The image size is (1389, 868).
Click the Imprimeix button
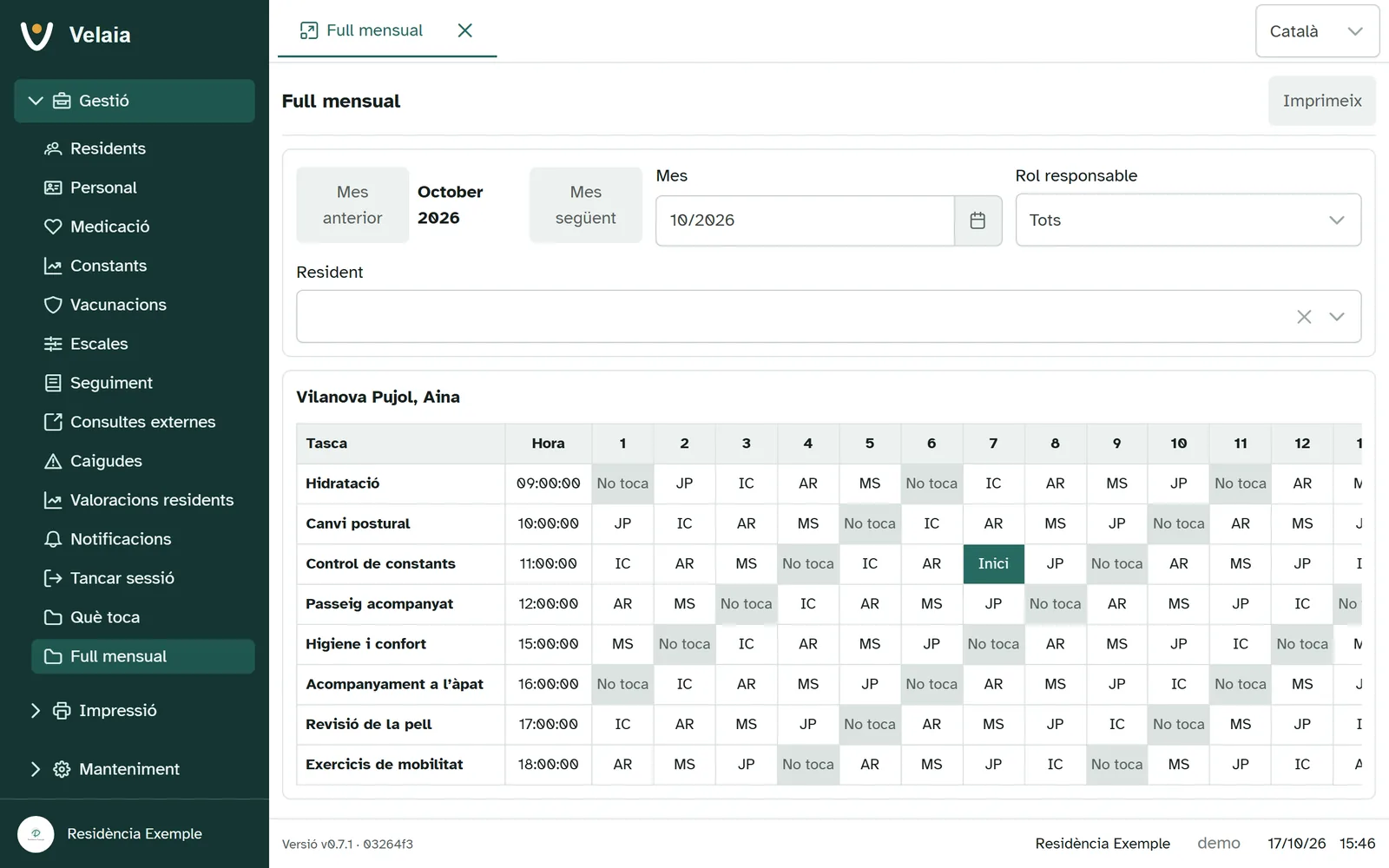point(1321,101)
